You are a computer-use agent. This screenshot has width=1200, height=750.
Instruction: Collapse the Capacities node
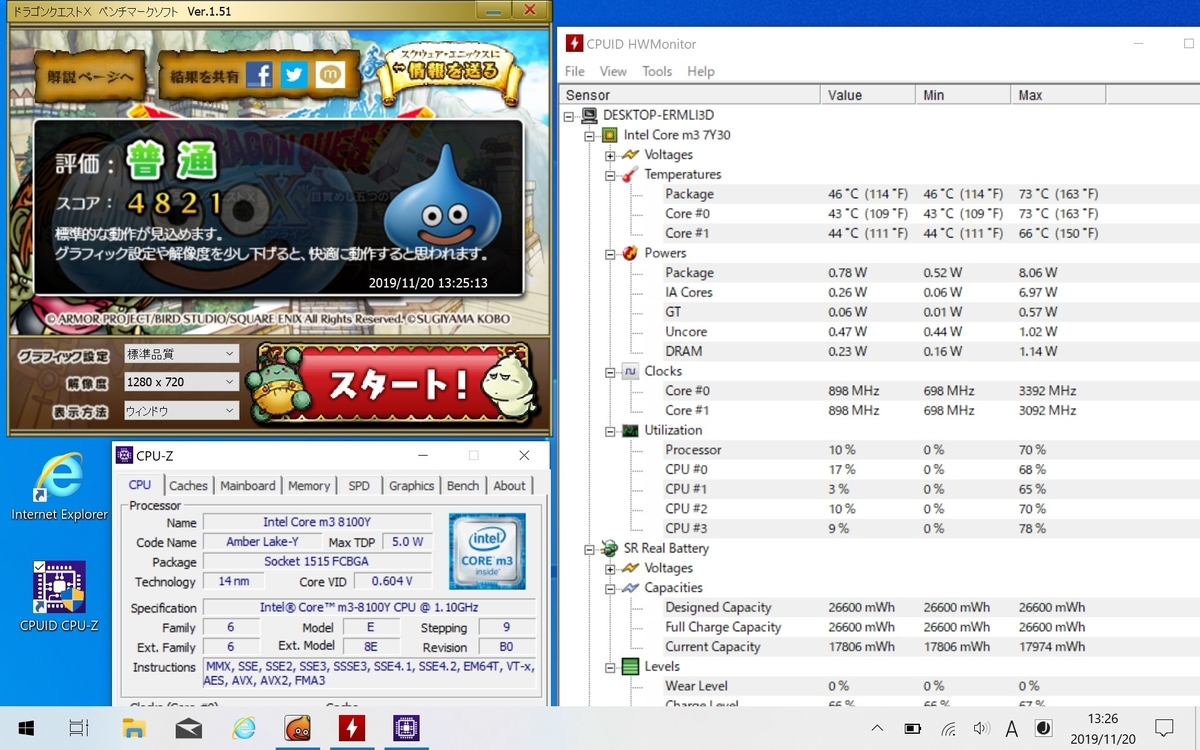pyautogui.click(x=610, y=589)
